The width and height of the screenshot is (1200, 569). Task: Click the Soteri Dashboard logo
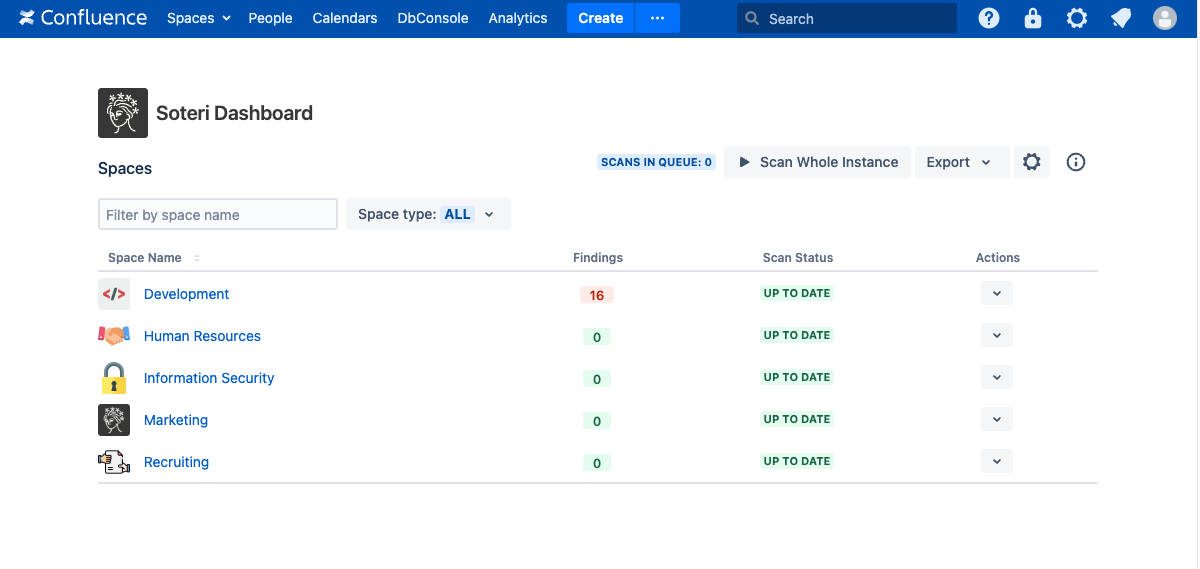[123, 113]
